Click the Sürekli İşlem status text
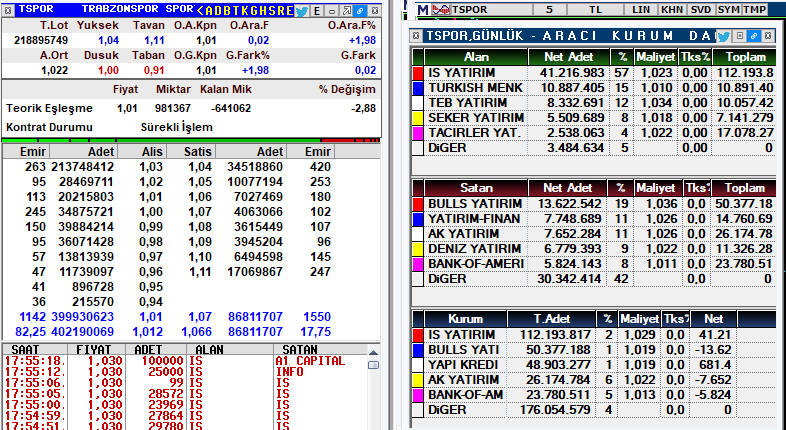 coord(177,127)
